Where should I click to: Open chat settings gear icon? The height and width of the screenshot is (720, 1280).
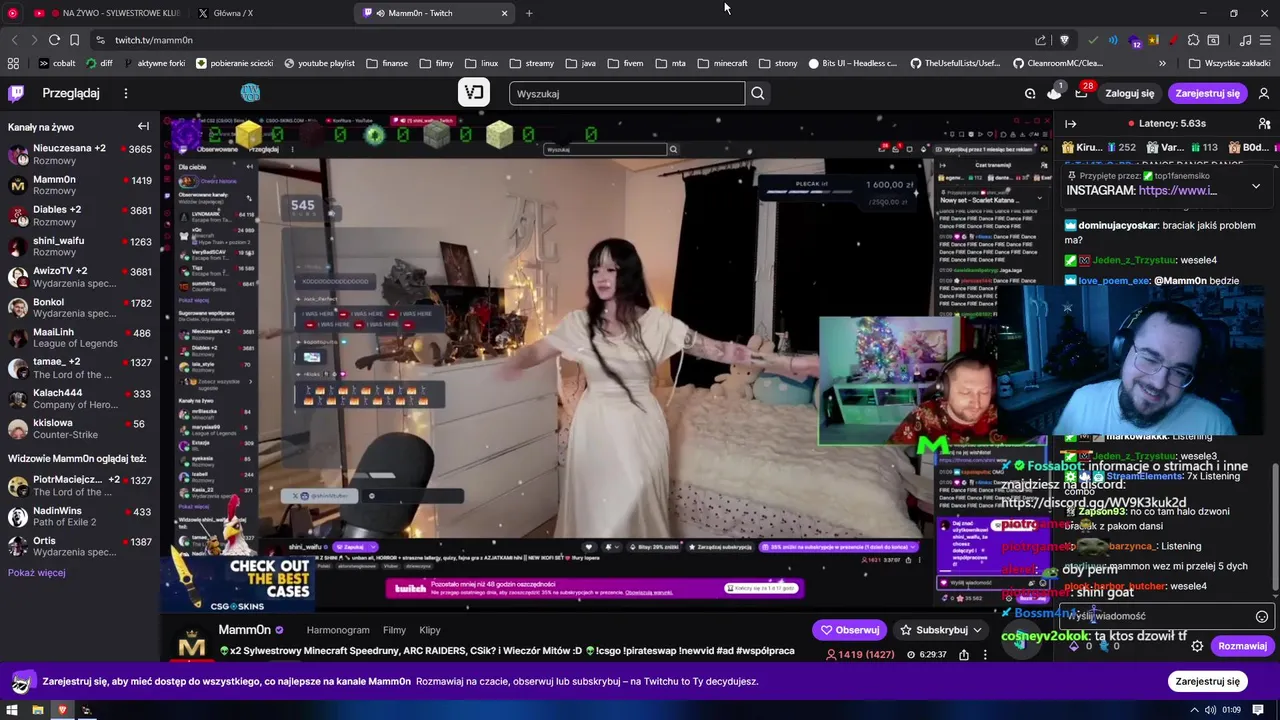1197,646
